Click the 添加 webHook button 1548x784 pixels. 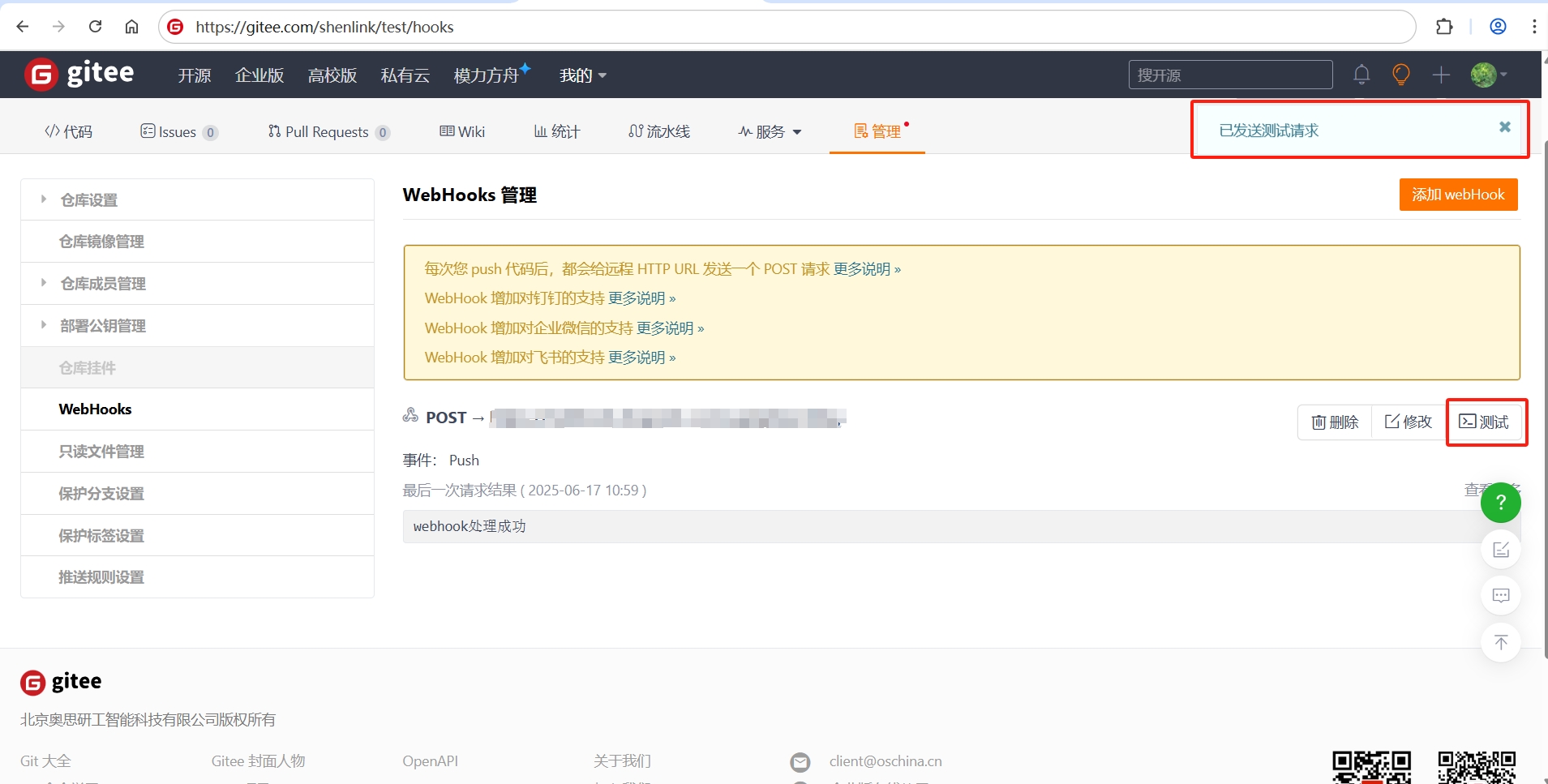1457,194
